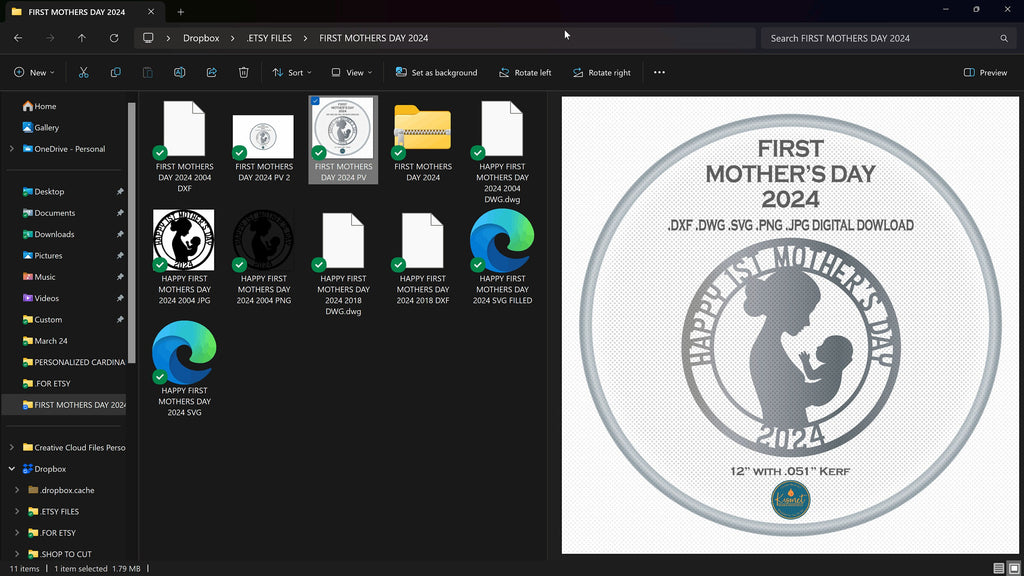Click Rotate left button
This screenshot has height=576, width=1024.
(x=525, y=72)
